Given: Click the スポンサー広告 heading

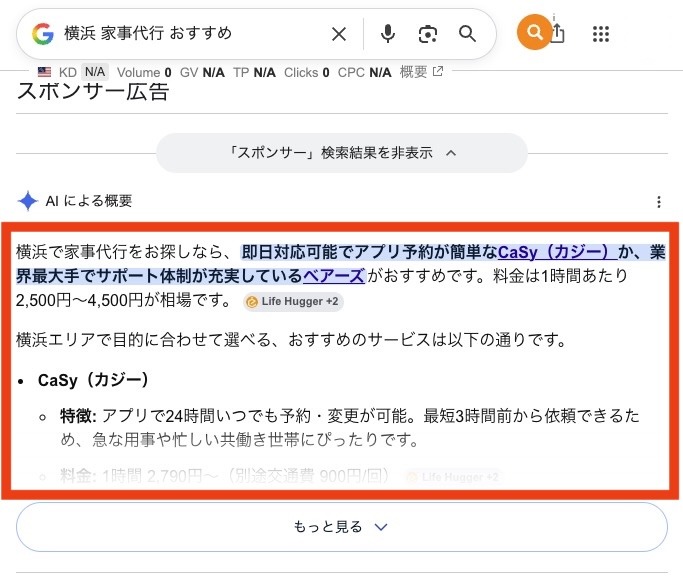Looking at the screenshot, I should 93,92.
